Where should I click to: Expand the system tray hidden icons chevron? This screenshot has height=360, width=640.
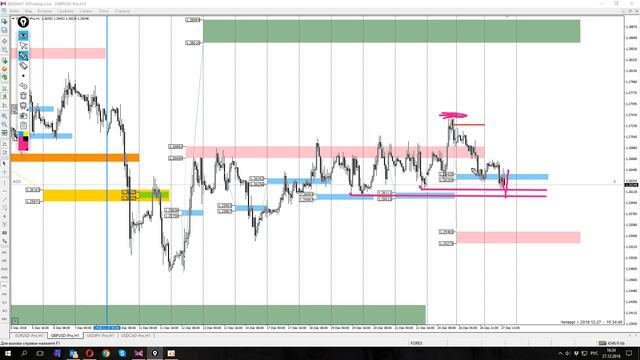click(560, 353)
